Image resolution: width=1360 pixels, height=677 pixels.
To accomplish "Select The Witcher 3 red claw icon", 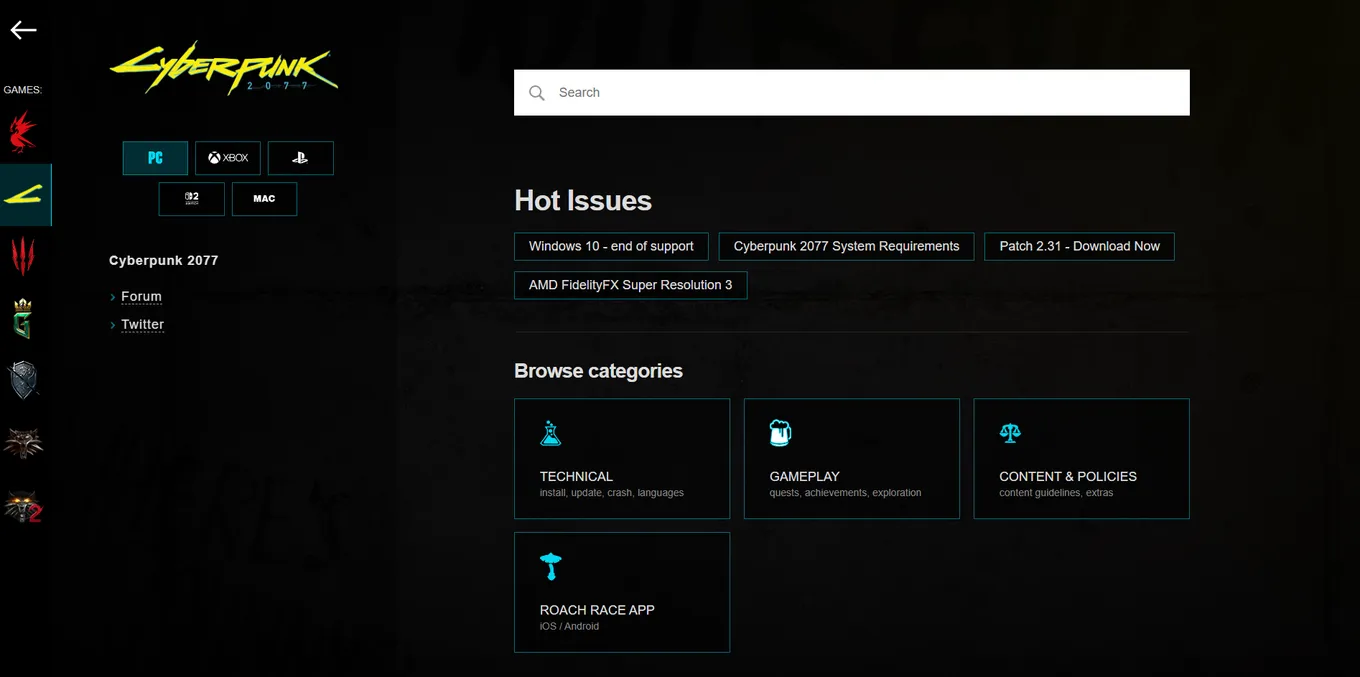I will pyautogui.click(x=22, y=257).
